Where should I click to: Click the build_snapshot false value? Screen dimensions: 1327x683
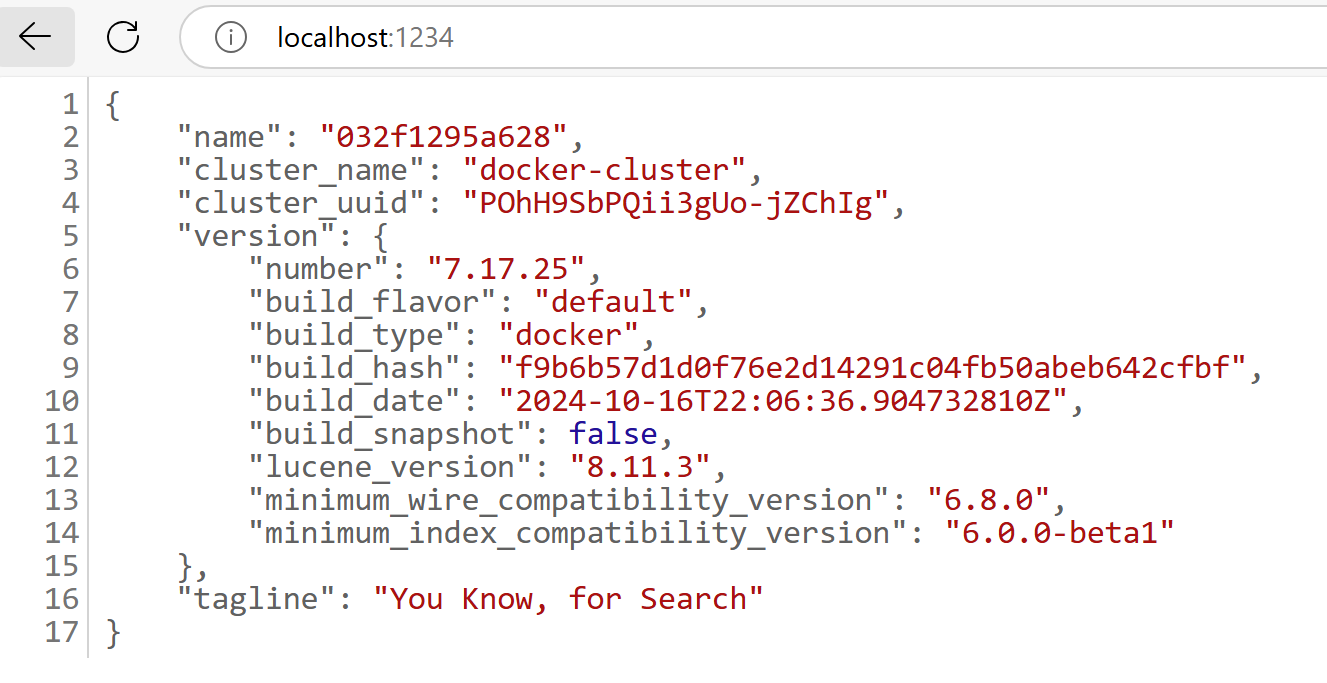613,433
